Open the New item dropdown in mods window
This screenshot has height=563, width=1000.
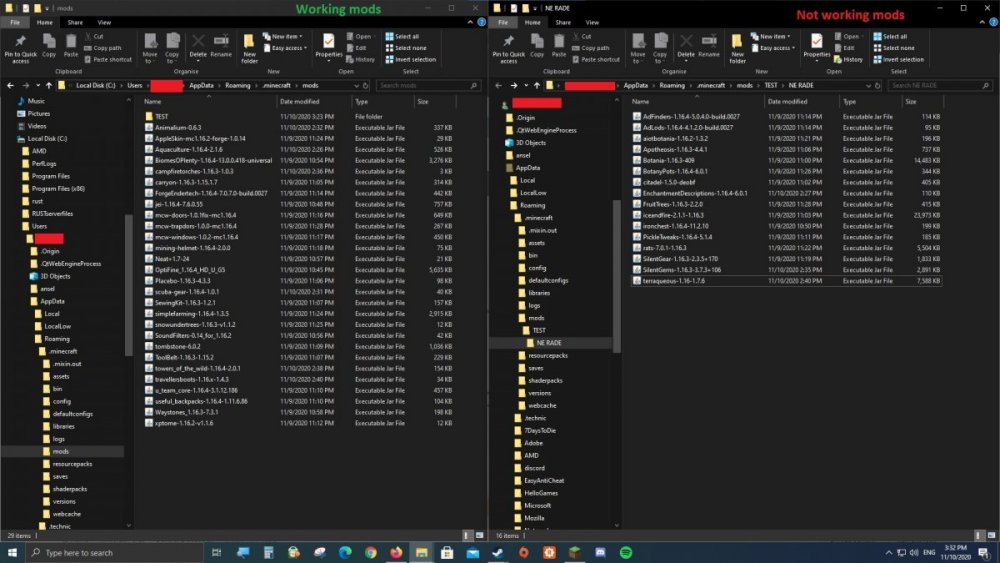pos(284,36)
